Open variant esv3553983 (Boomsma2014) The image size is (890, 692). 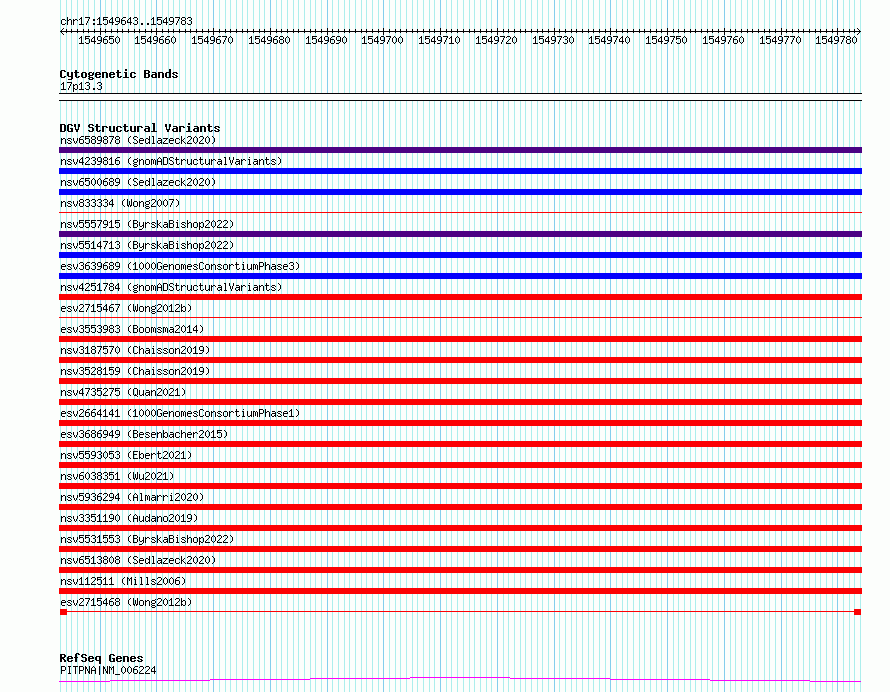point(132,329)
